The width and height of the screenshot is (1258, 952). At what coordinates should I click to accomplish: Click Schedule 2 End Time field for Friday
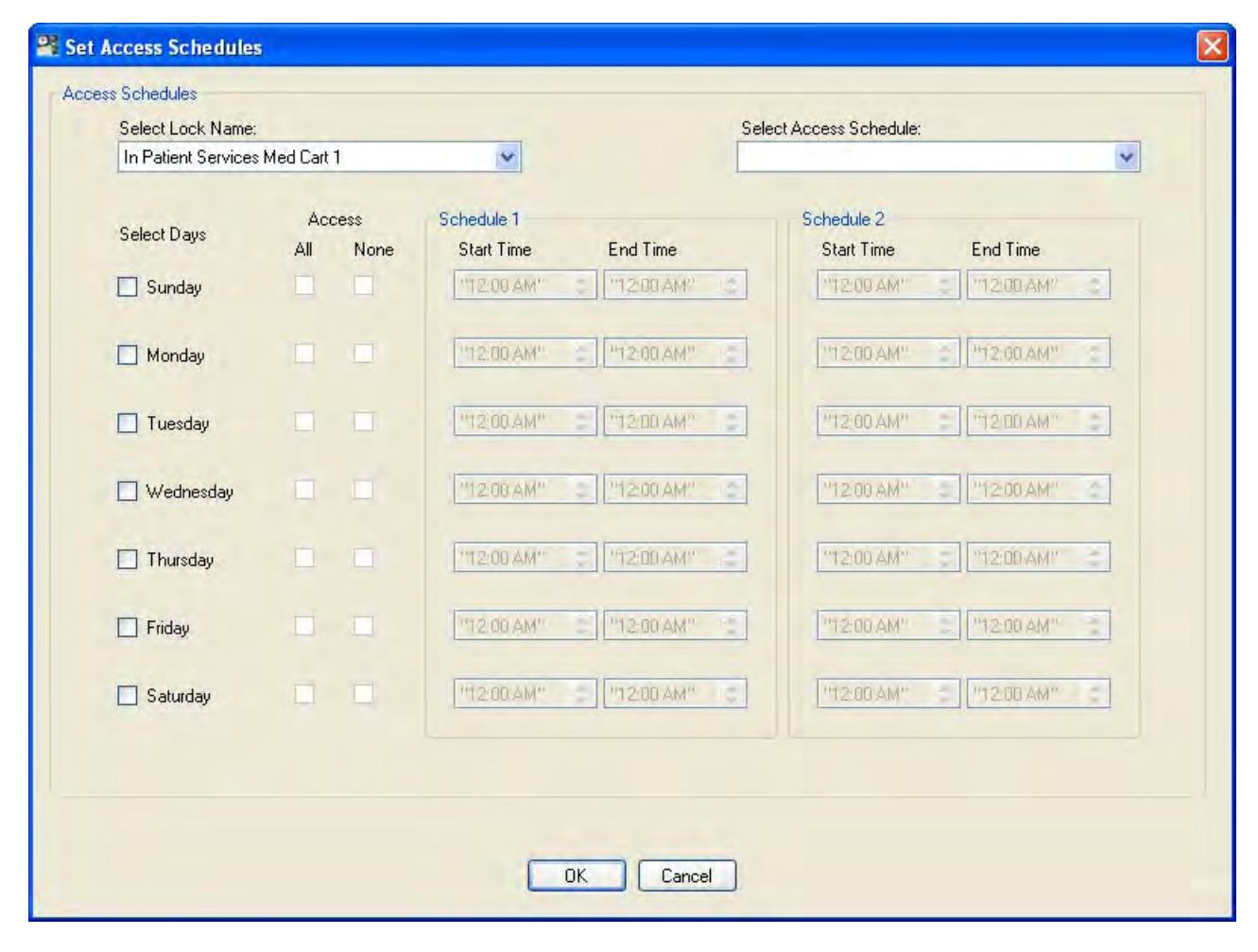(x=1038, y=626)
